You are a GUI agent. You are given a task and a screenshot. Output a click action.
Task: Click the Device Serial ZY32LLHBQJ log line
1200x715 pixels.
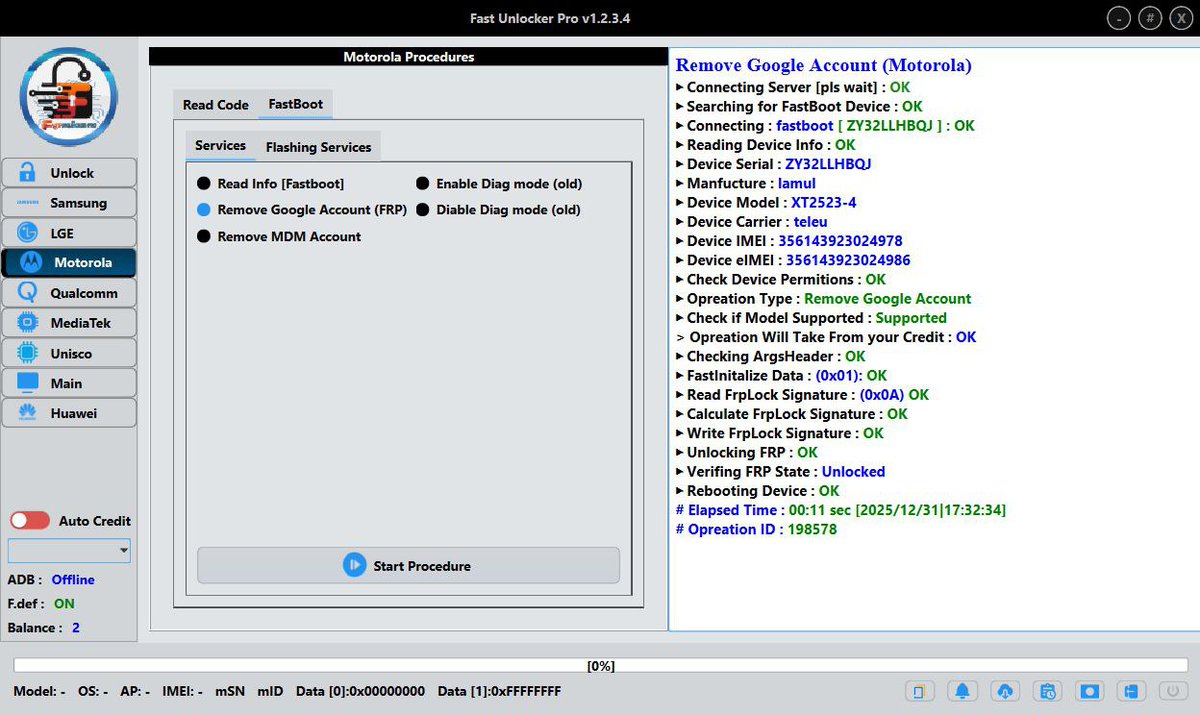click(x=774, y=164)
